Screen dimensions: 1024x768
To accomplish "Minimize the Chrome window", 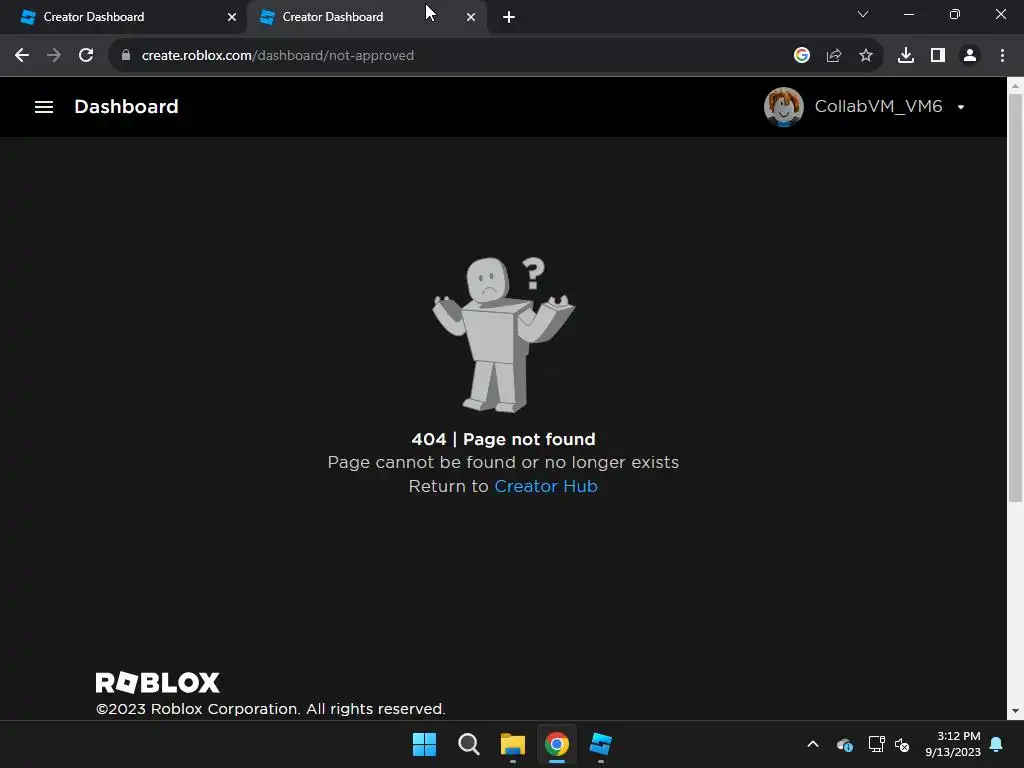I will (908, 14).
